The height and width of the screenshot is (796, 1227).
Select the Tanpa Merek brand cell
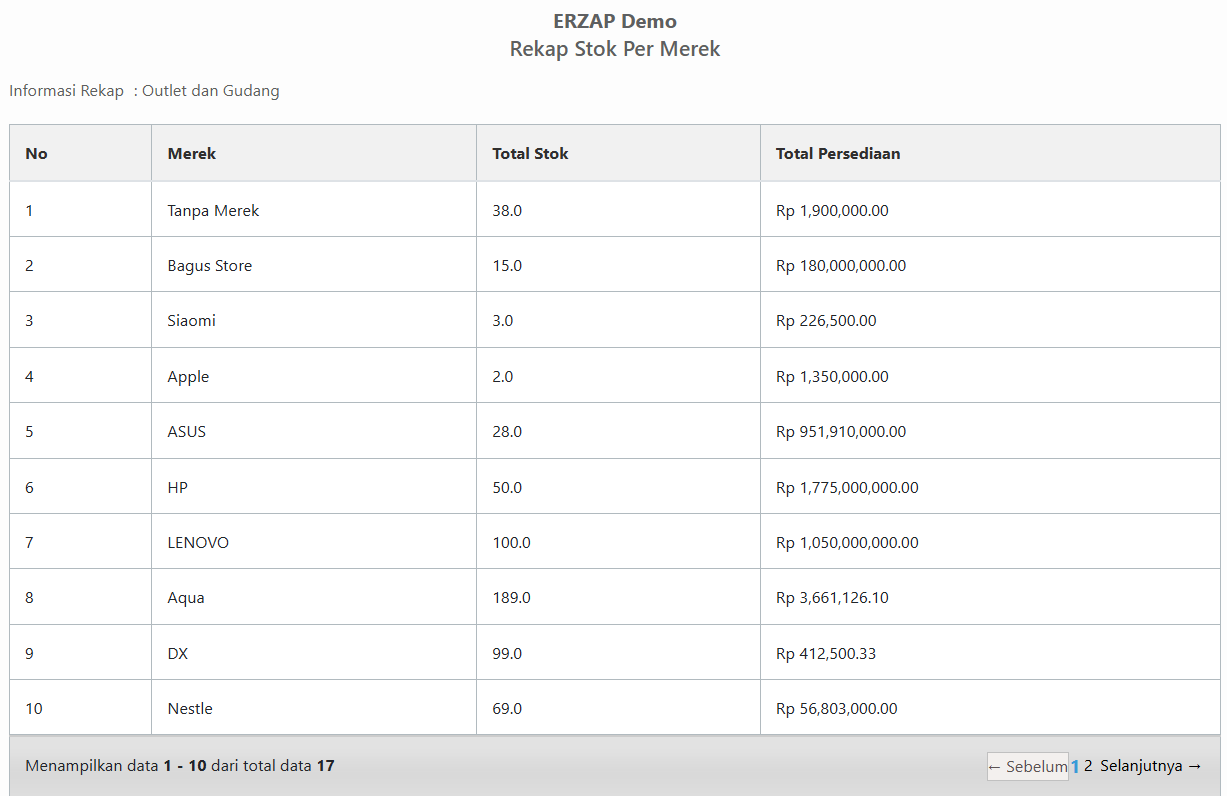[x=213, y=210]
